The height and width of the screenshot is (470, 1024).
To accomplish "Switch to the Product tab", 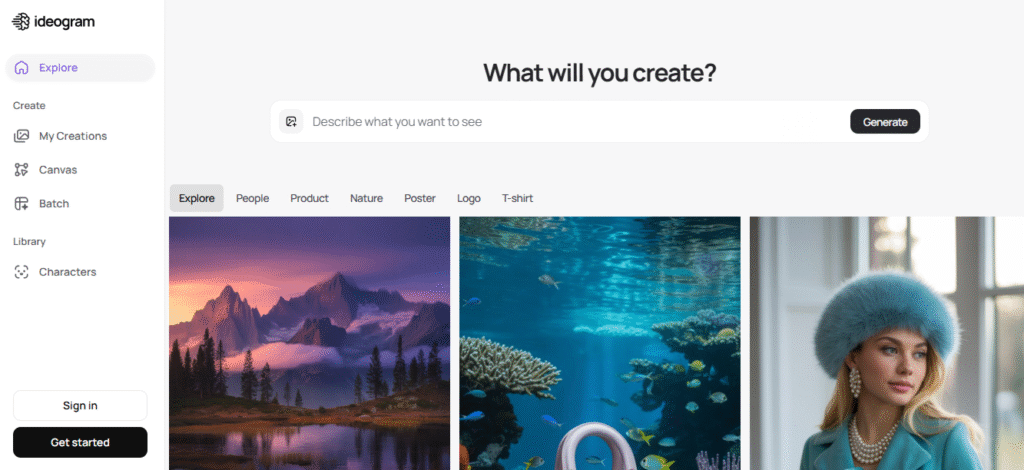I will point(310,198).
